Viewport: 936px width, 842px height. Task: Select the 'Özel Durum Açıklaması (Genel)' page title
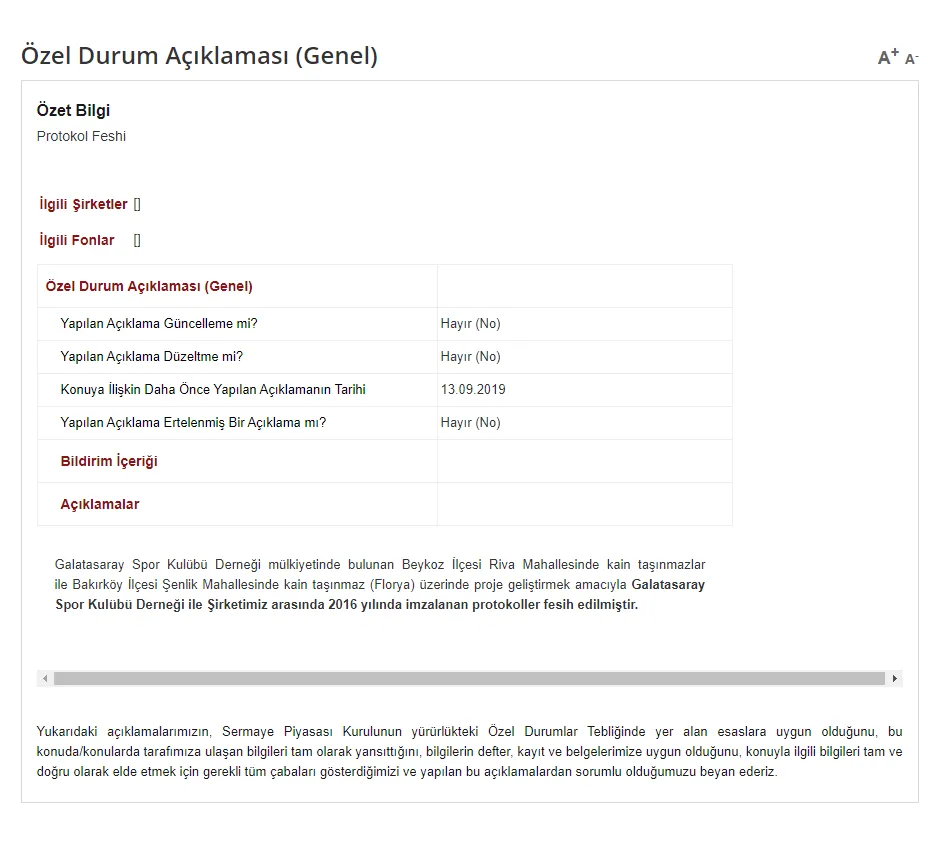pos(199,55)
